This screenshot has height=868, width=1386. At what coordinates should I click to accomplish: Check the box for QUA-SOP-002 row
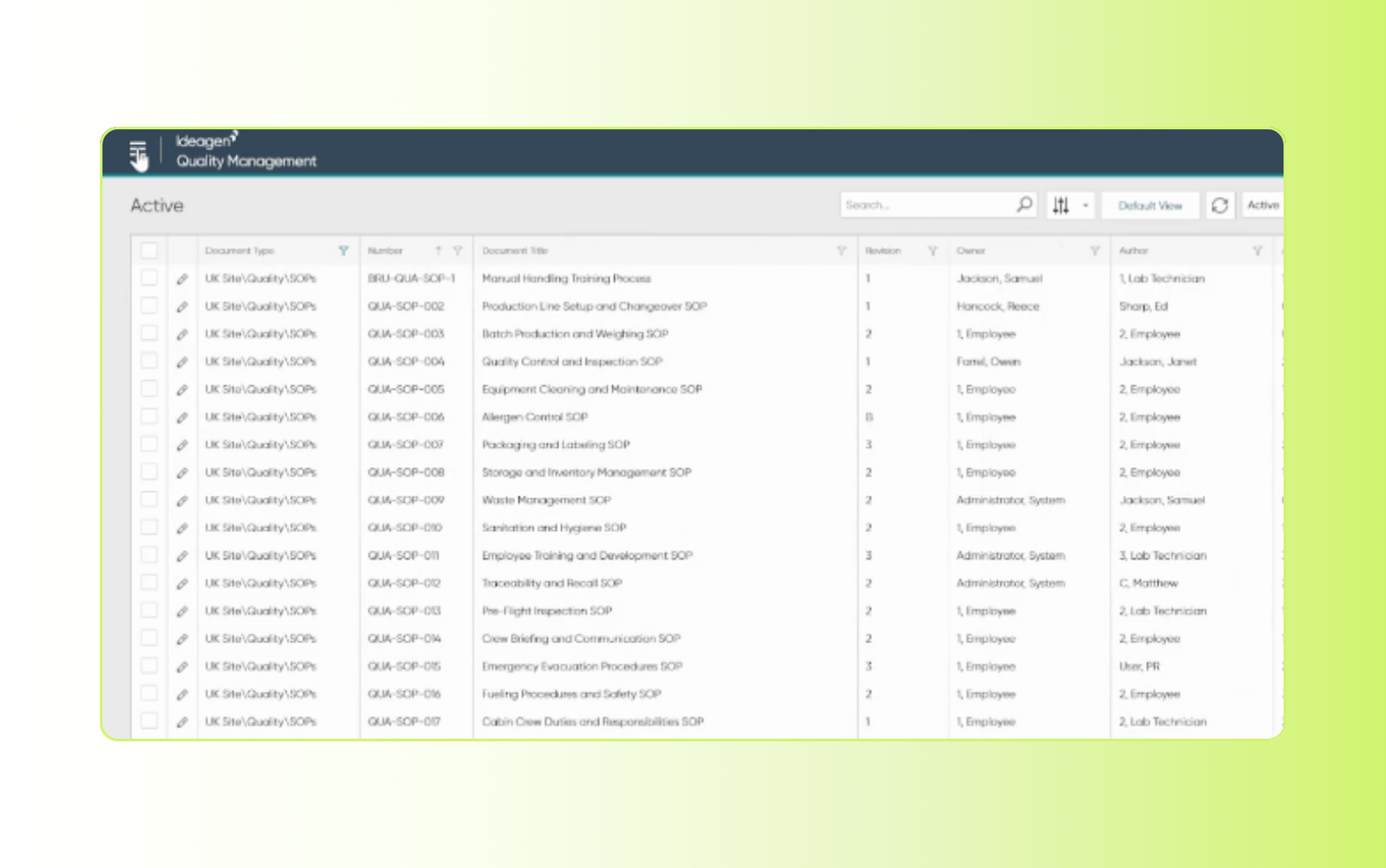(149, 306)
